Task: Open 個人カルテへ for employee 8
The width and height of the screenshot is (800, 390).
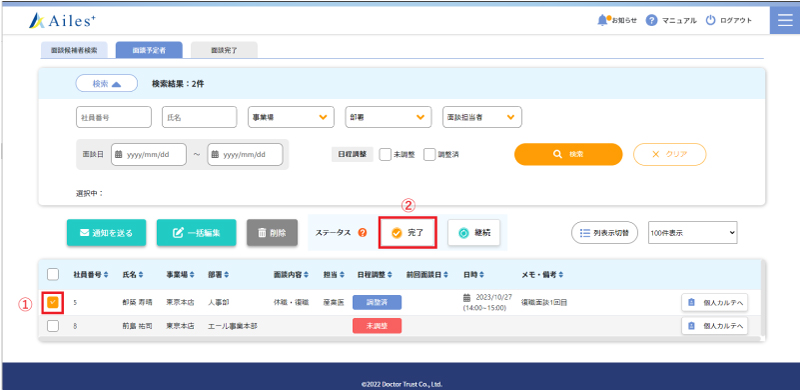Action: [x=715, y=326]
